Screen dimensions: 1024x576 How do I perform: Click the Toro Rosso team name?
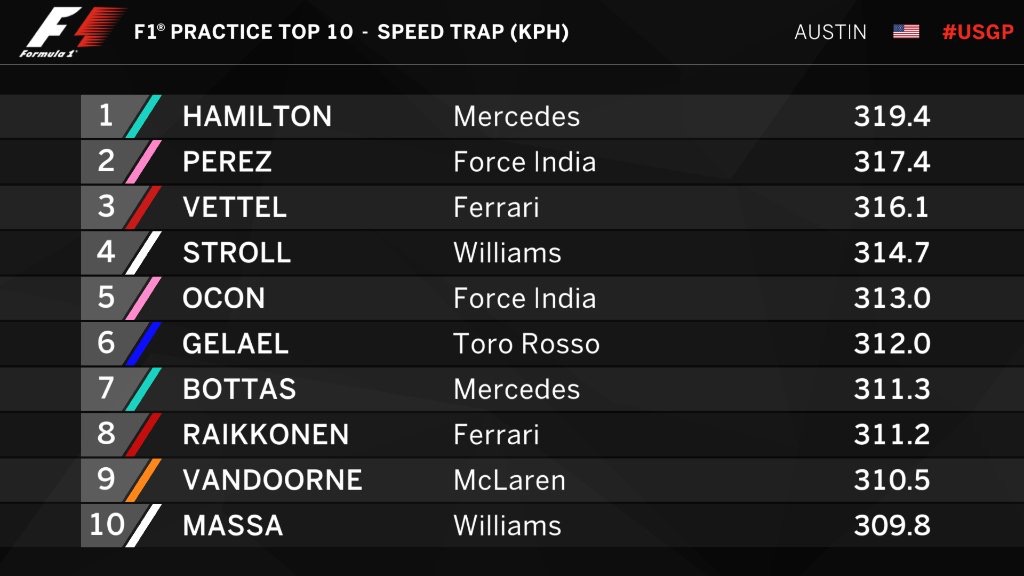tap(526, 344)
